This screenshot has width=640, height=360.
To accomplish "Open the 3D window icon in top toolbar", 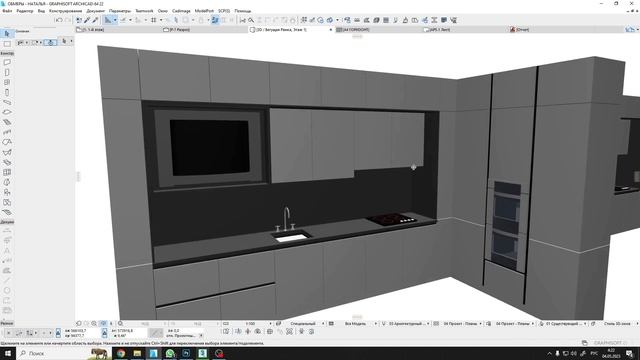I will pyautogui.click(x=330, y=20).
